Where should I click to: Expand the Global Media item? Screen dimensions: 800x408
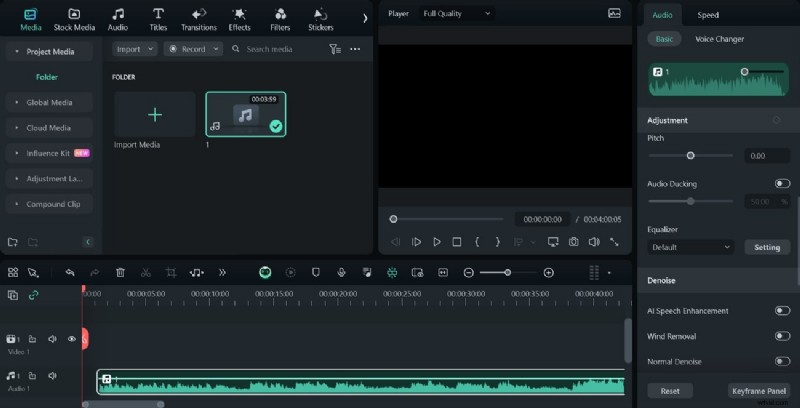(49, 103)
